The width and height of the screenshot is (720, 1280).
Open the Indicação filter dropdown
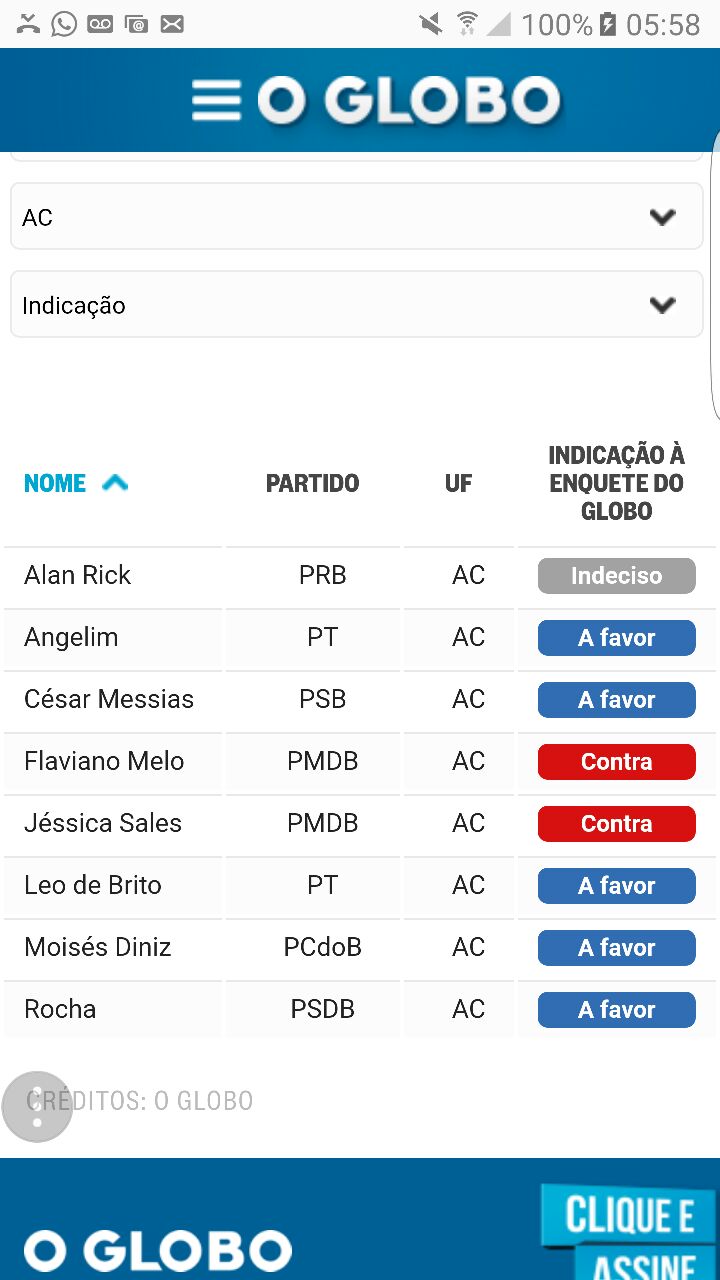point(356,305)
